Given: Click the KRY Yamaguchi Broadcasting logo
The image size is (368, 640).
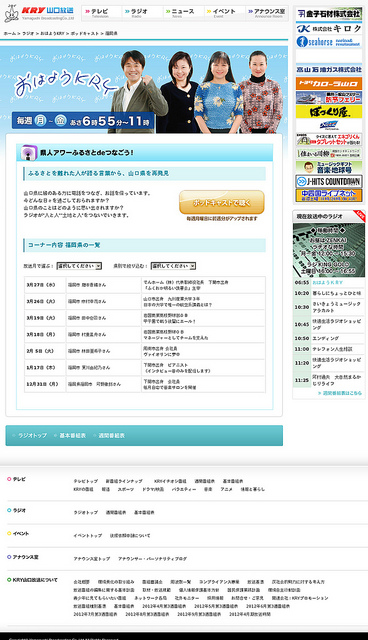Looking at the screenshot, I should click(39, 13).
